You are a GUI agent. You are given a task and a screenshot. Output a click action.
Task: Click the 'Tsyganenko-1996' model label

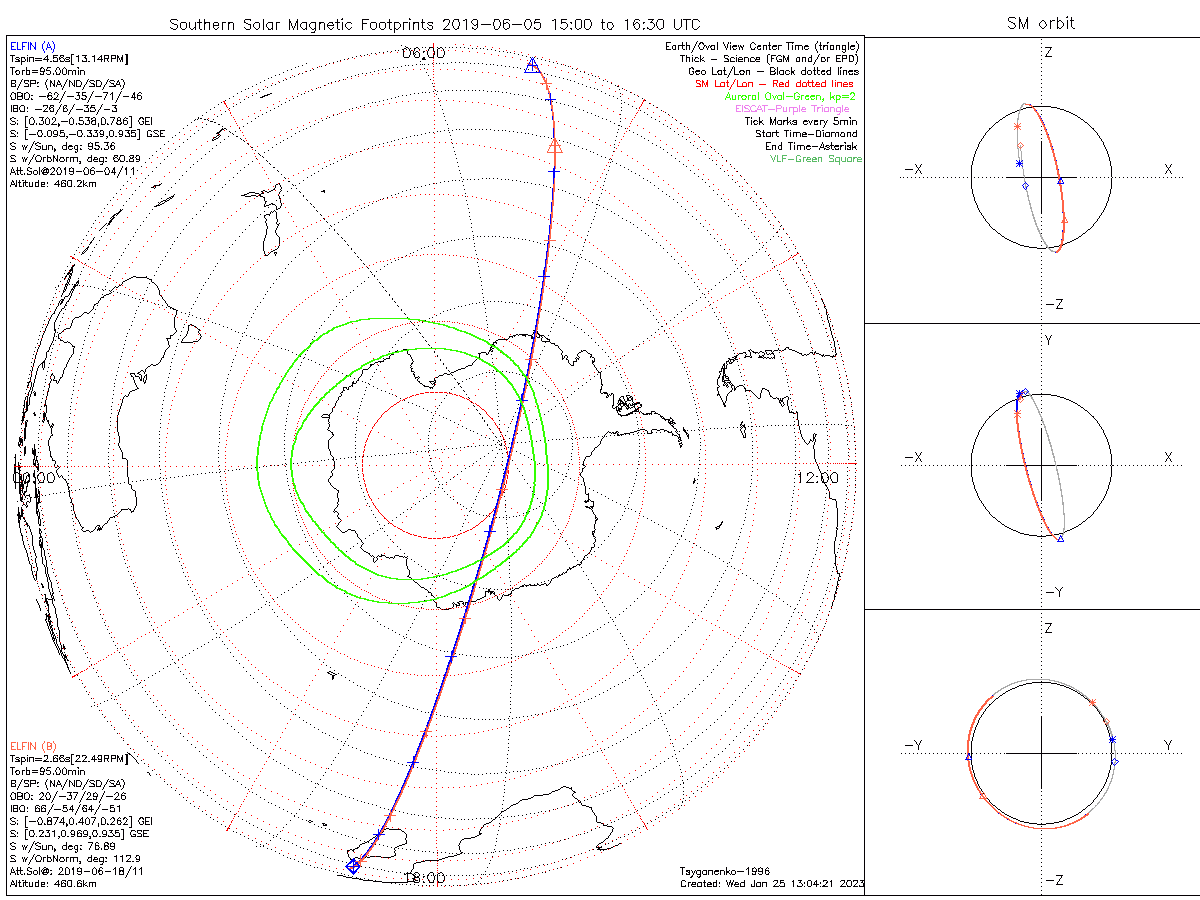pos(724,871)
